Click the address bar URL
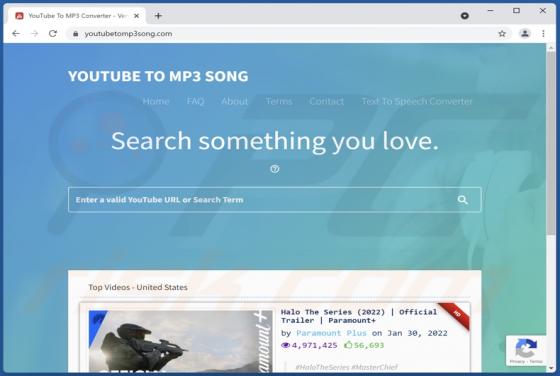560x376 pixels. pos(128,34)
